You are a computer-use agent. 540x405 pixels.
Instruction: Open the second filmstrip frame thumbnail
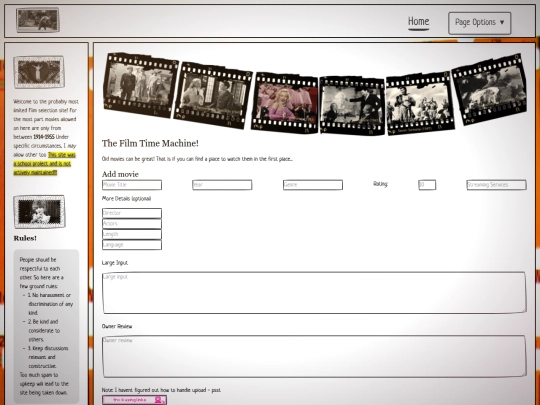[213, 95]
